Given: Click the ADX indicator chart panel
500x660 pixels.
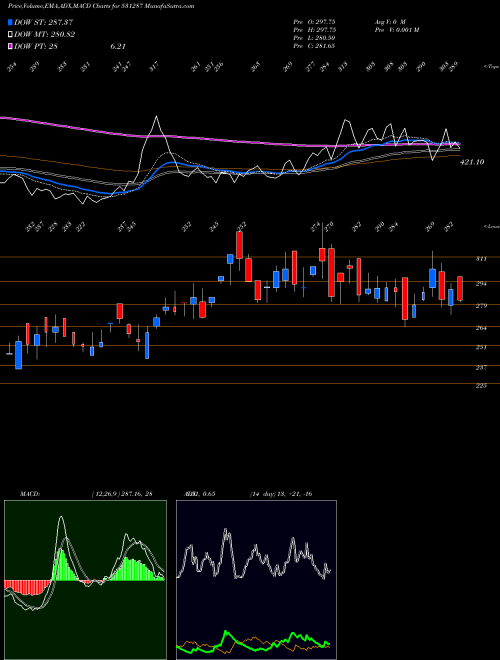Looking at the screenshot, I should [256, 580].
